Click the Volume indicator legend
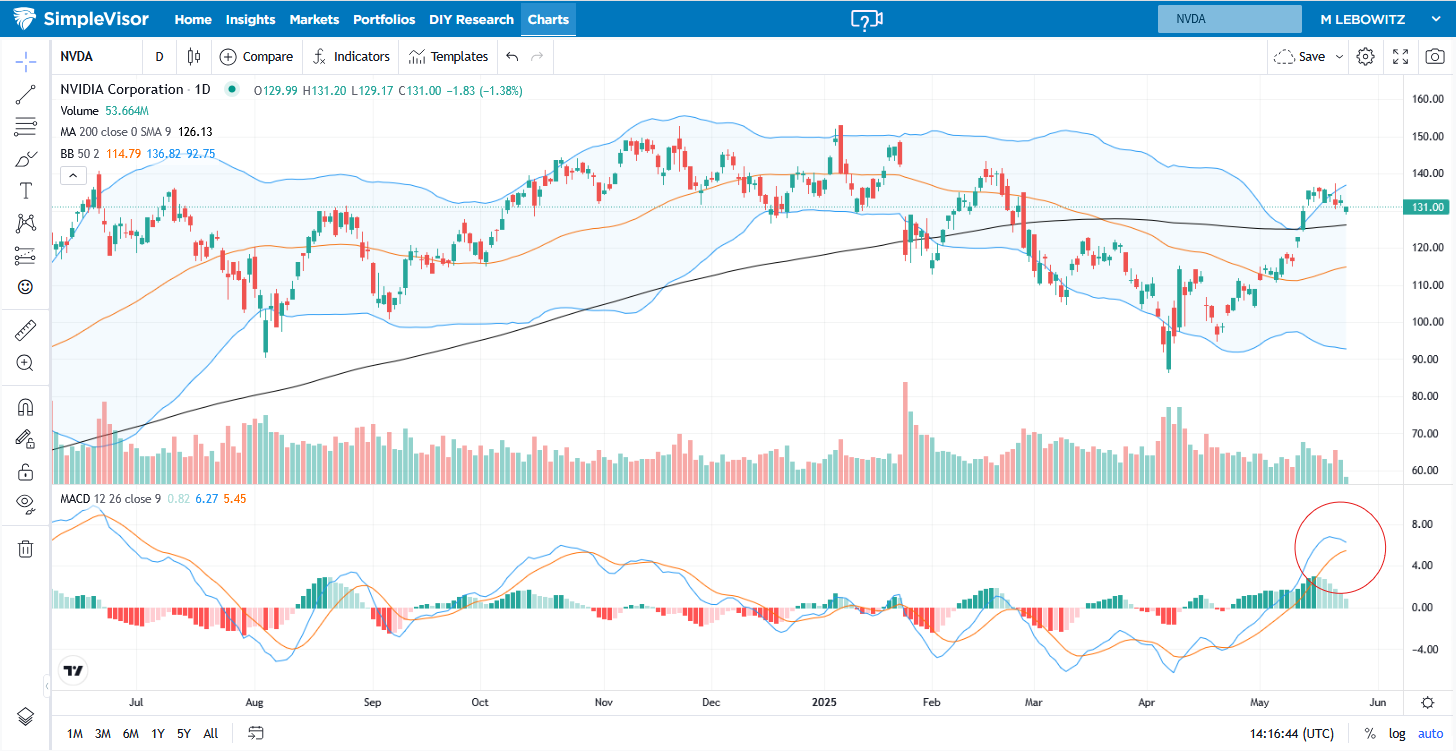This screenshot has height=751, width=1456. 104,110
